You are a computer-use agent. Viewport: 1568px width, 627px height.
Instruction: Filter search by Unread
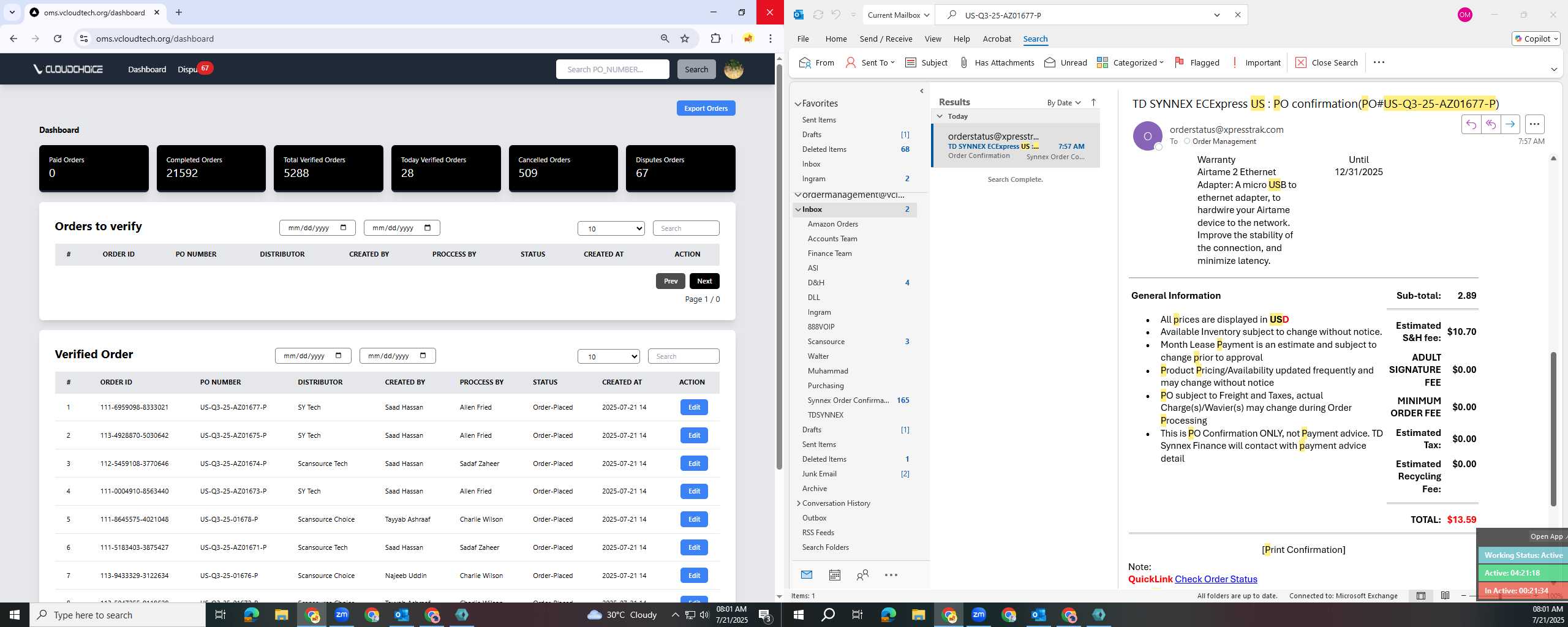coord(1065,62)
